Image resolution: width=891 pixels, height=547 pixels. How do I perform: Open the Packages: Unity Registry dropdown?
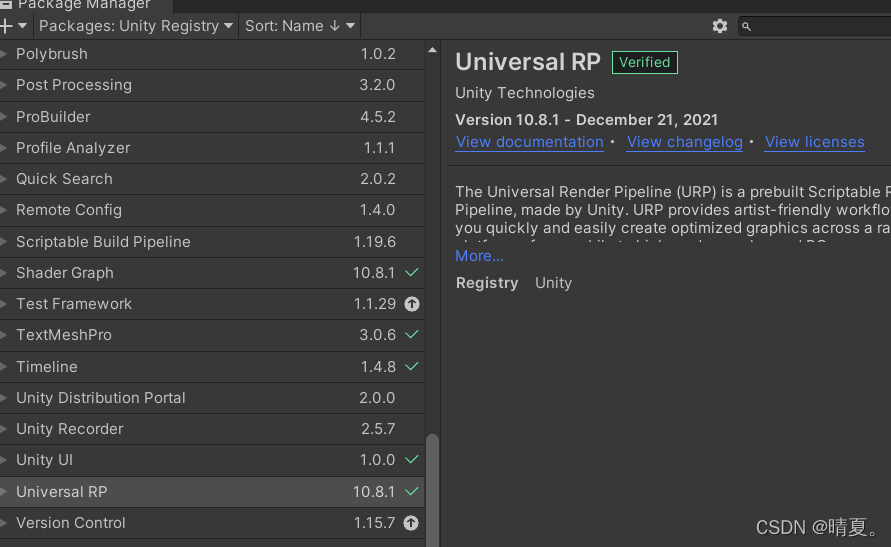click(136, 26)
